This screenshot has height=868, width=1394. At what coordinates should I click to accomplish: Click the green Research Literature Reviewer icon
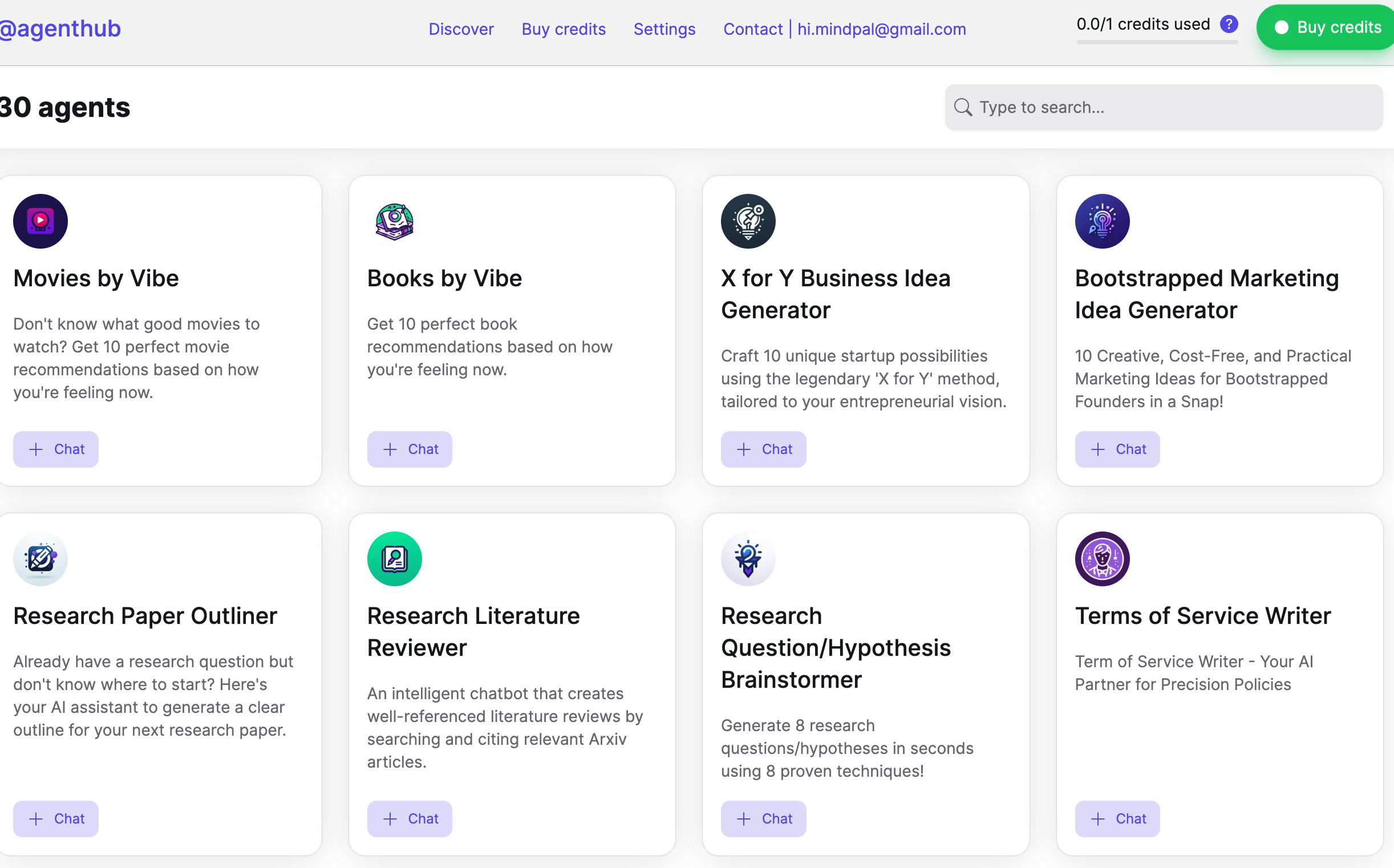coord(395,558)
